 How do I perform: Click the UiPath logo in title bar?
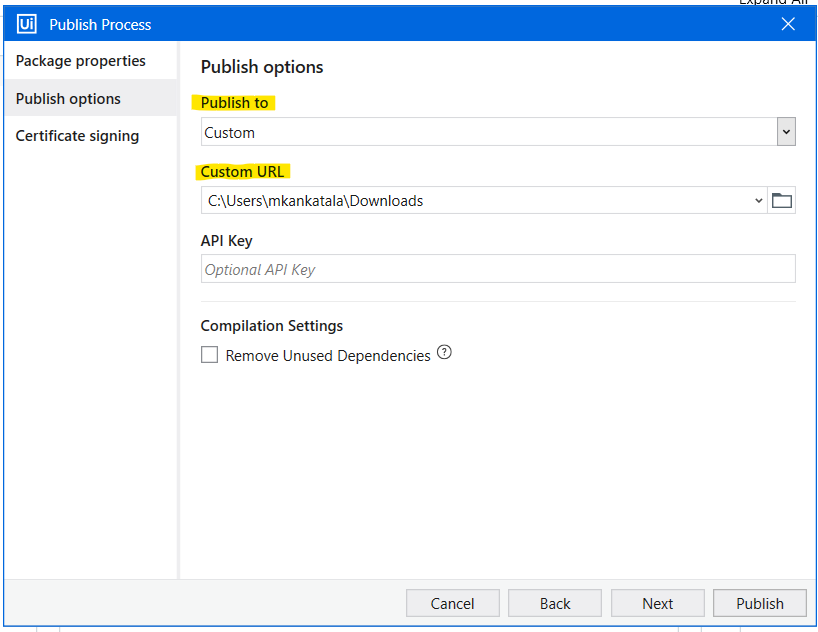click(27, 24)
